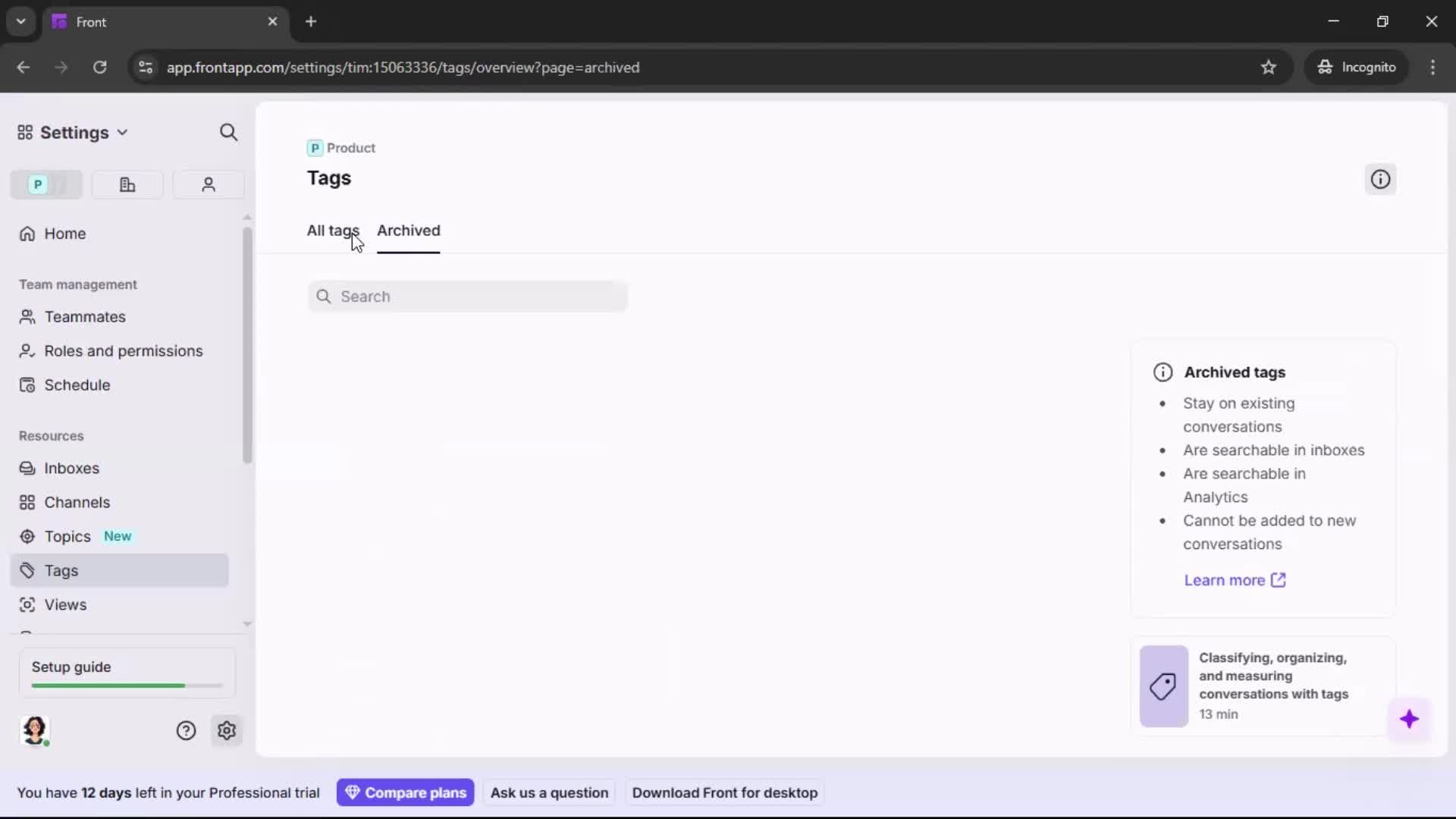Bookmark this page with the star icon
The height and width of the screenshot is (819, 1456).
[1269, 67]
